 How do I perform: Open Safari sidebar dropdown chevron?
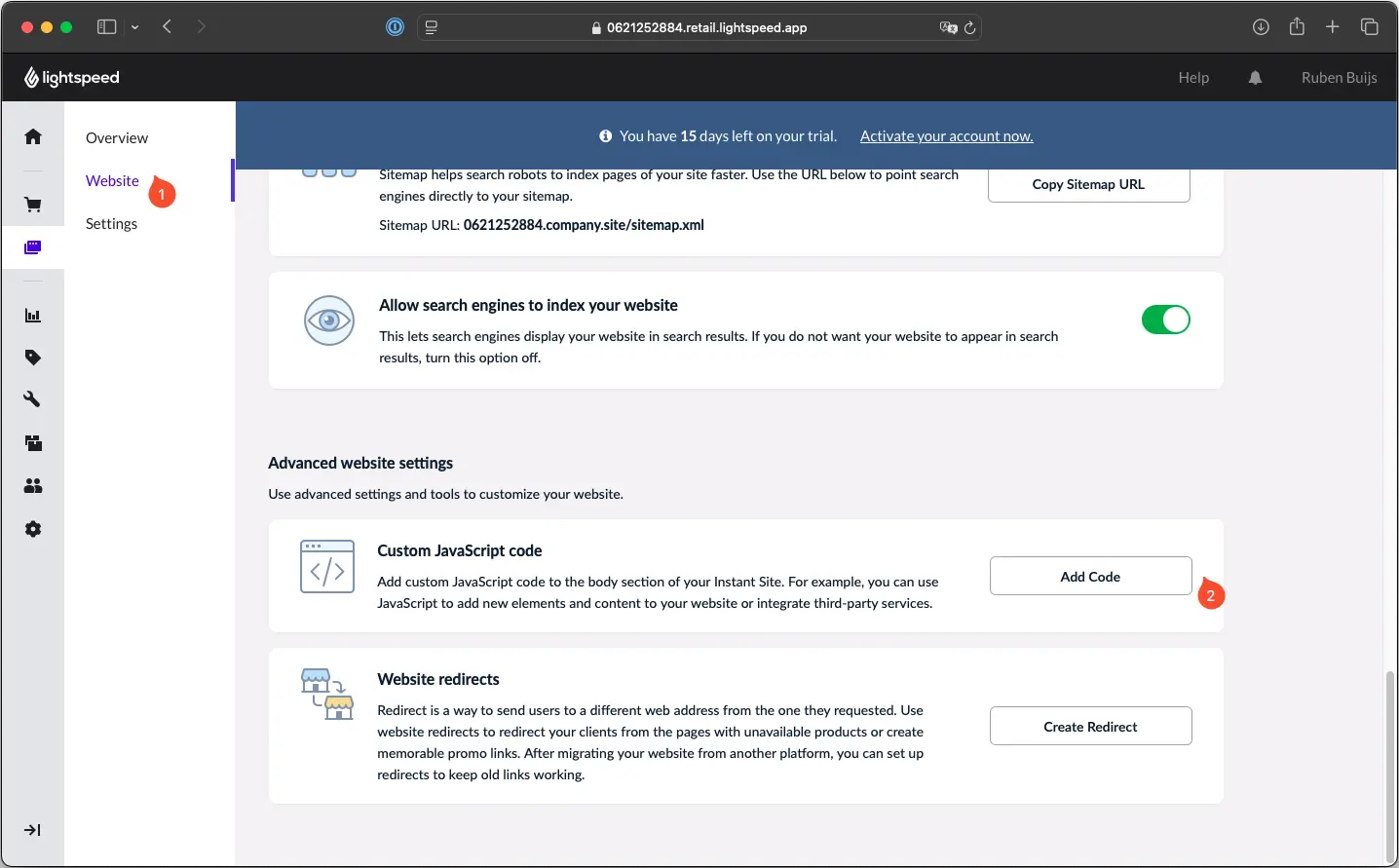[x=135, y=27]
